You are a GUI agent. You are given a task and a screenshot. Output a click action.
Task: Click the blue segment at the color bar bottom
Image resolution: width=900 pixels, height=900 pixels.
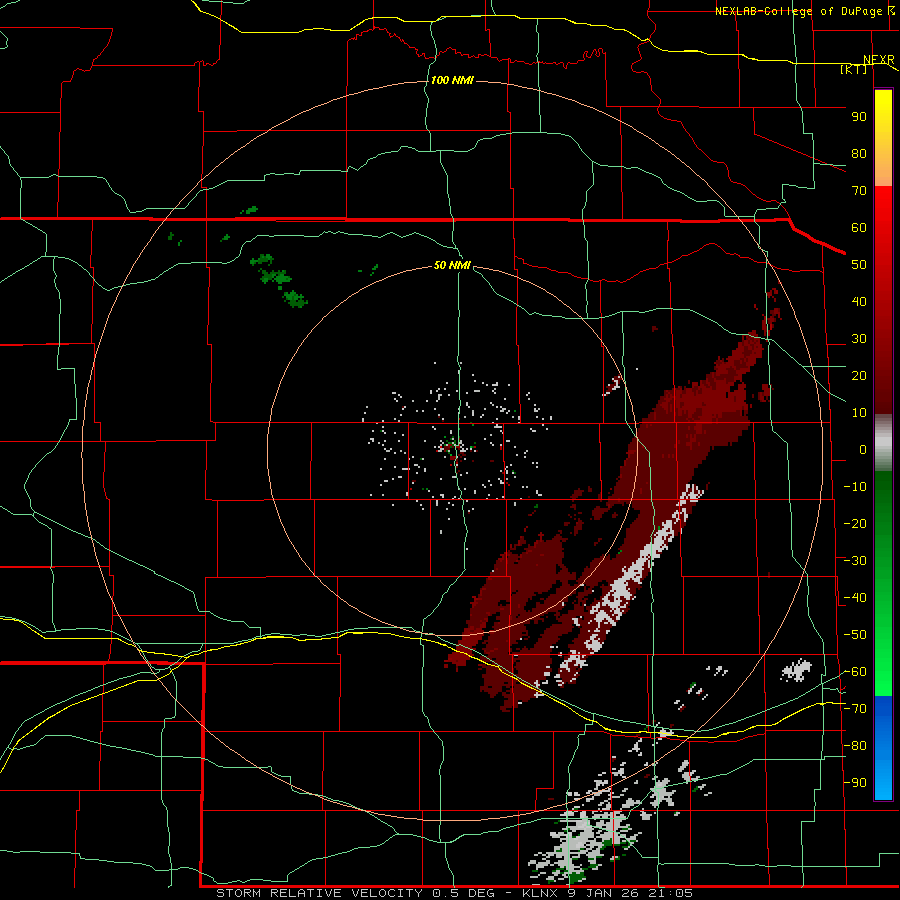(x=883, y=747)
